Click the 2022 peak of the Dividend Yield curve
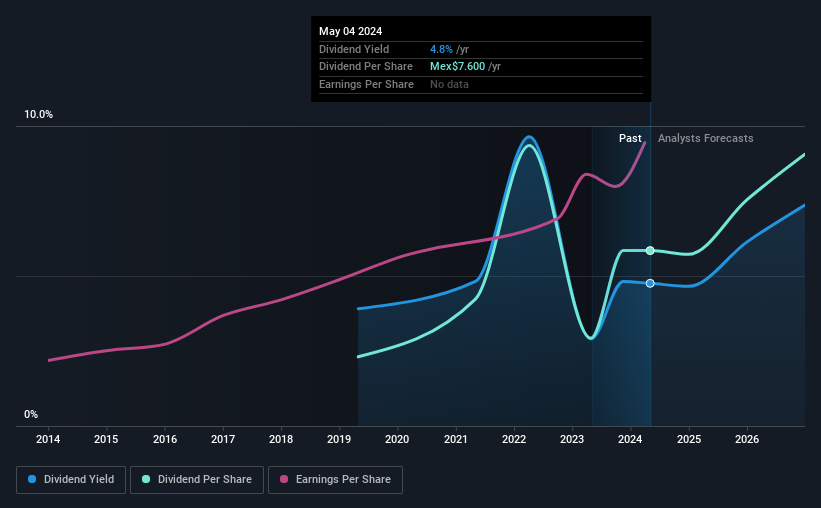This screenshot has height=508, width=821. [529, 137]
